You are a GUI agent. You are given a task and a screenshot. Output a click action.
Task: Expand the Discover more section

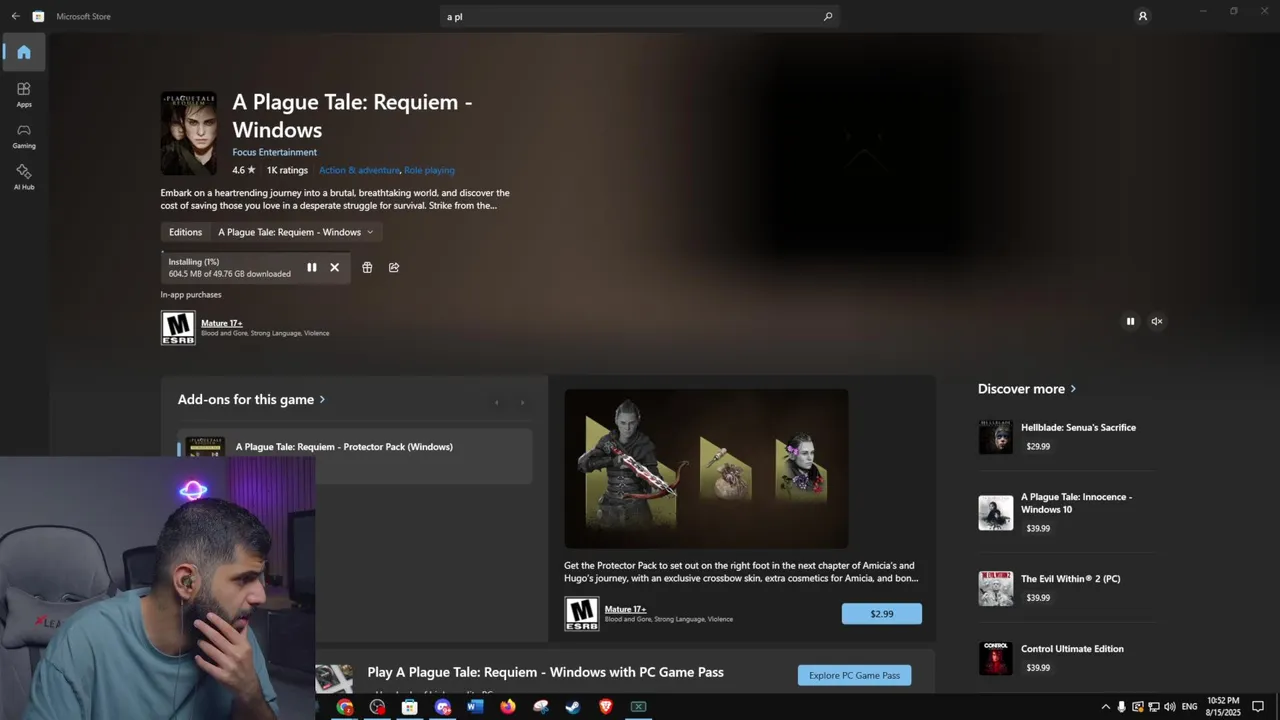1027,389
